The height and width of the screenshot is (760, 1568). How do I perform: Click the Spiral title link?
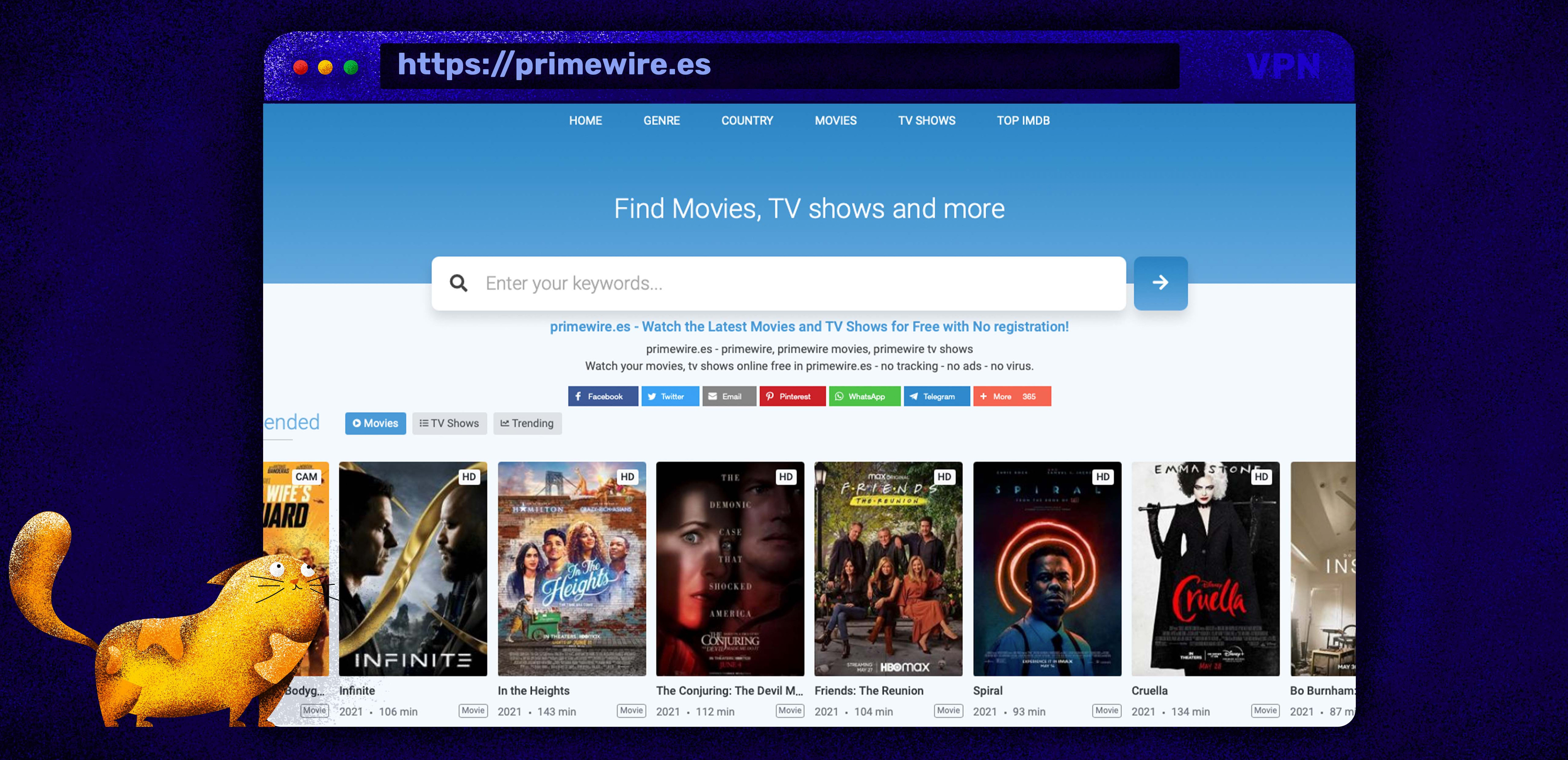coord(987,691)
